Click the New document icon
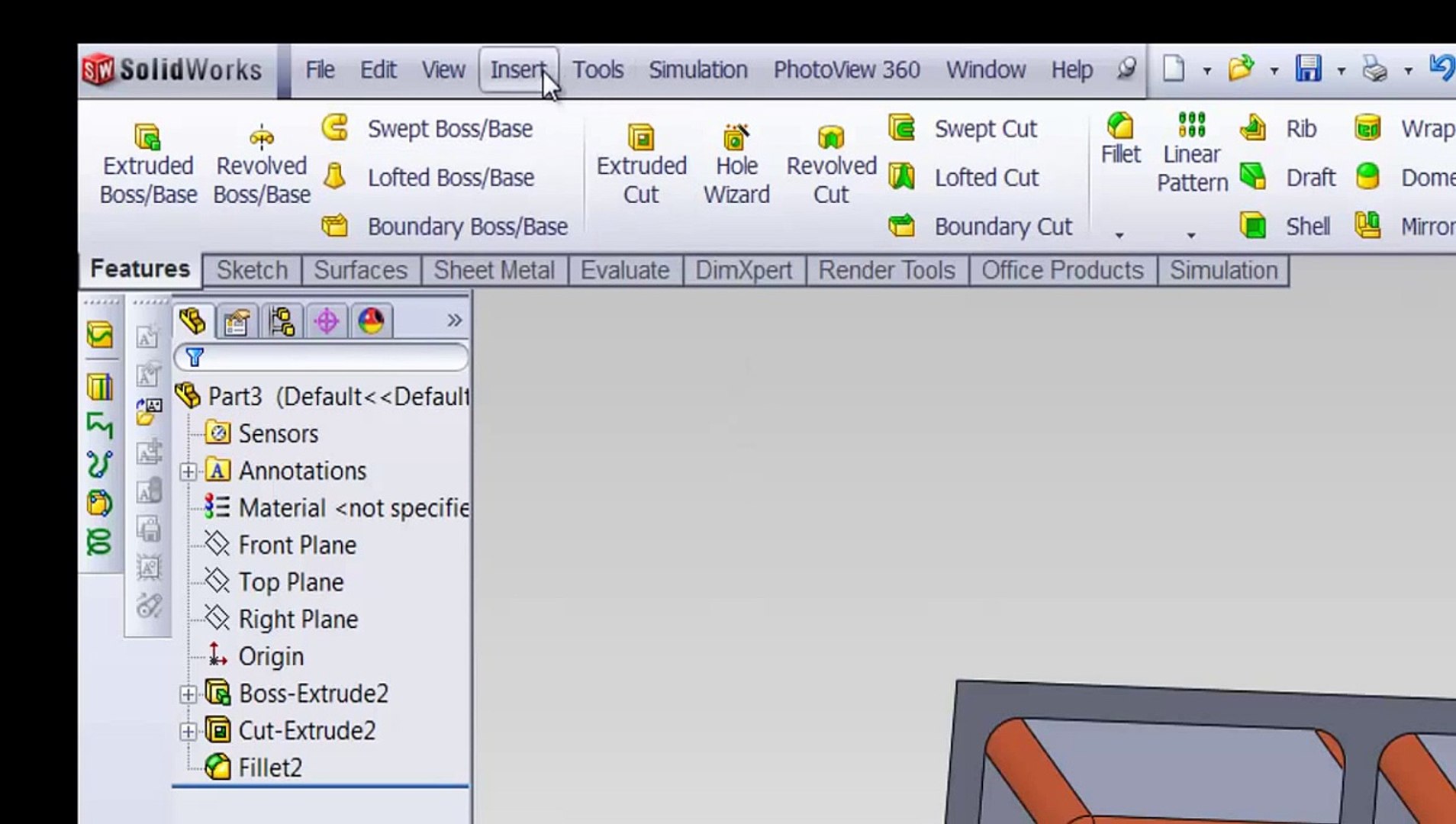Viewport: 1456px width, 824px height. [x=1174, y=69]
